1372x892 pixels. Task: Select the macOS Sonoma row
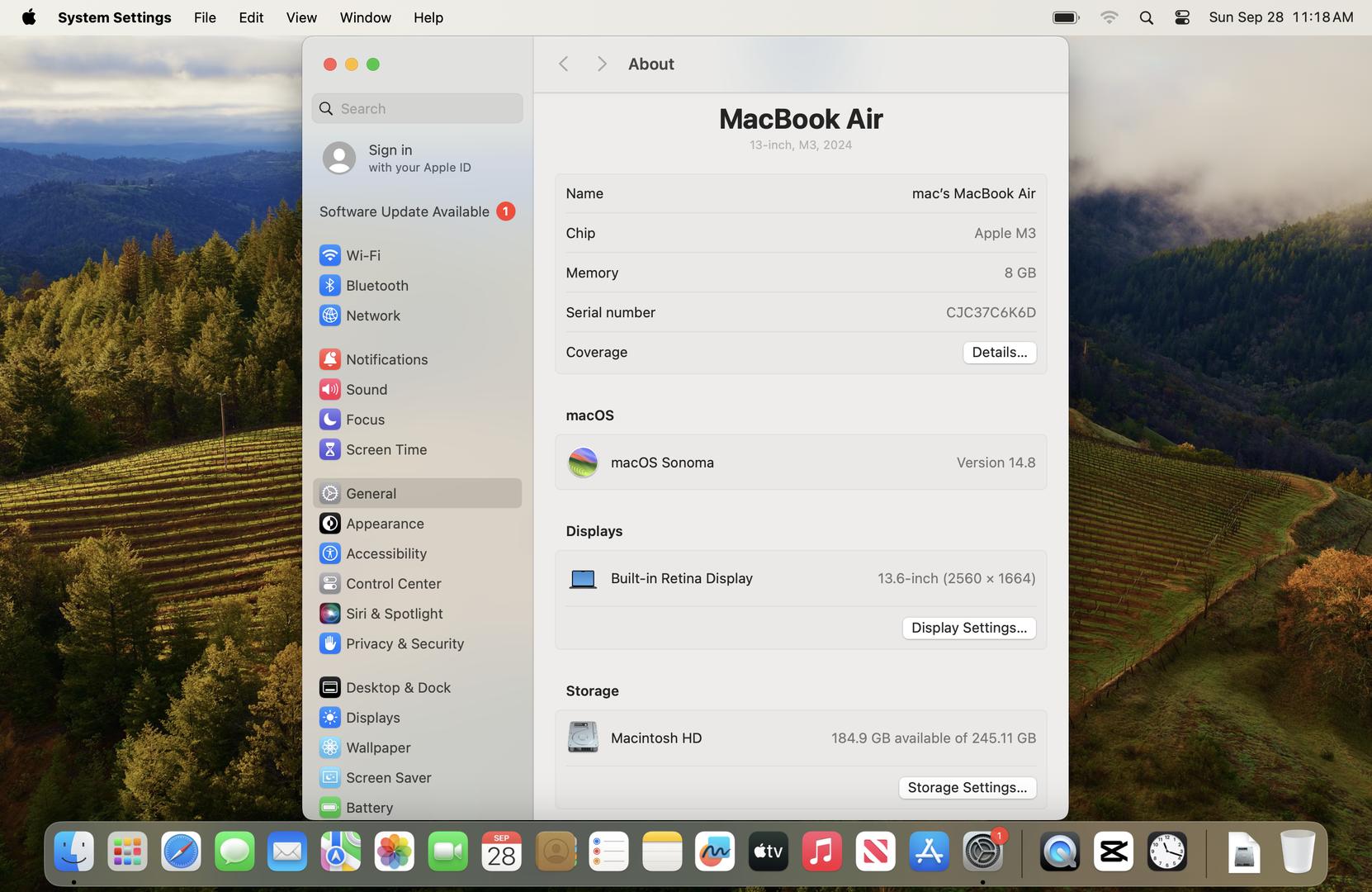point(801,463)
